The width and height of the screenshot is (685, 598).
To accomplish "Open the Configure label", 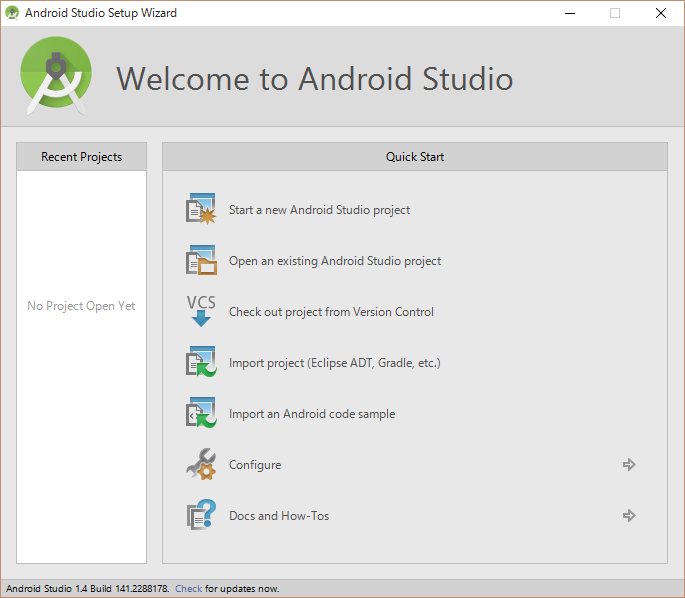I will click(x=255, y=465).
